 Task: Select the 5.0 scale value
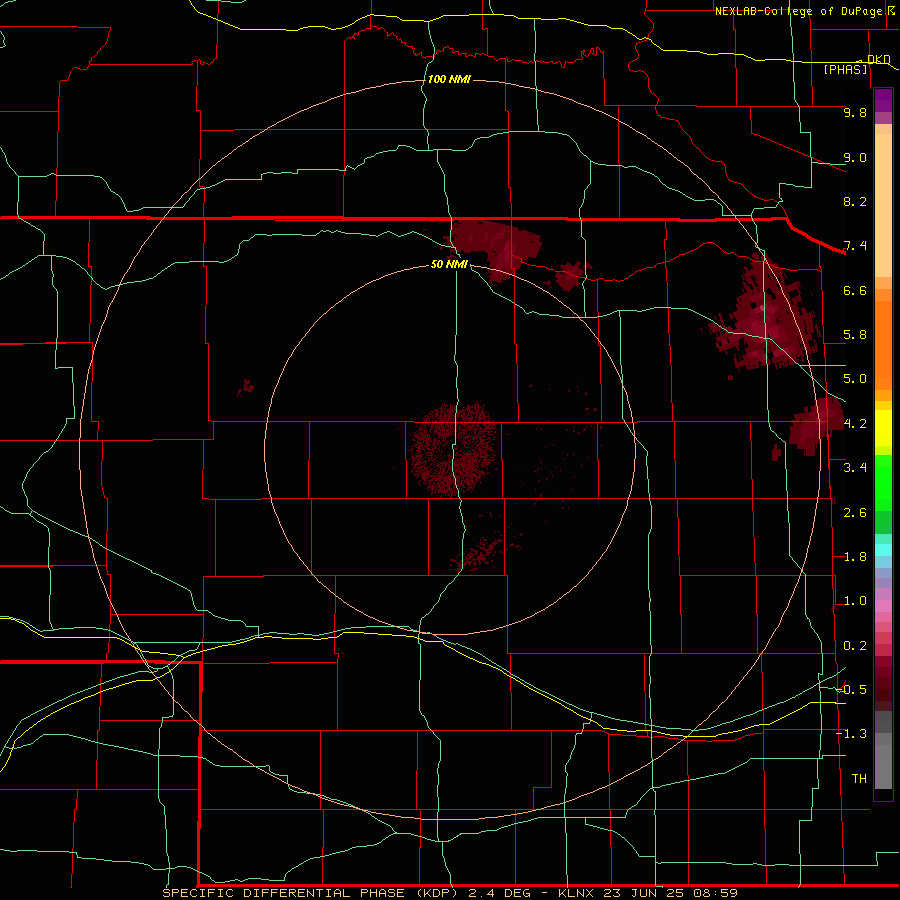855,379
